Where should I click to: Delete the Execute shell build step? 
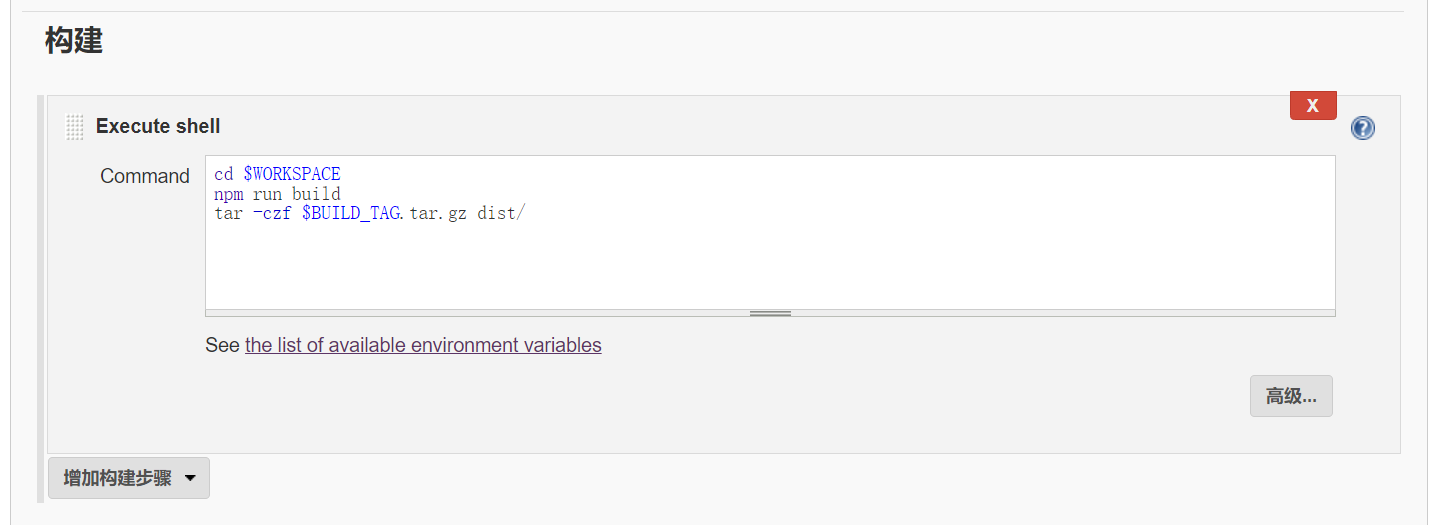(x=1313, y=105)
